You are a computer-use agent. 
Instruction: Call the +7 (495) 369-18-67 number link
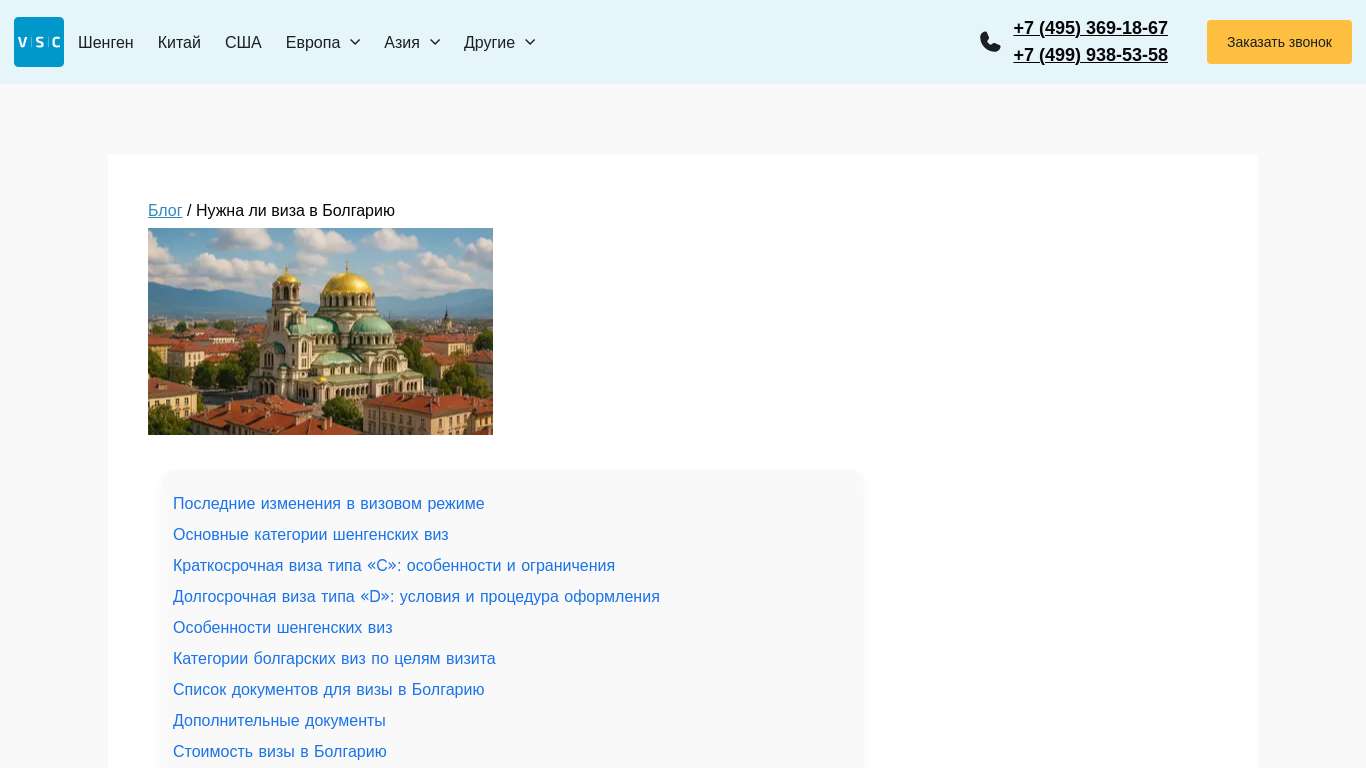coord(1090,28)
